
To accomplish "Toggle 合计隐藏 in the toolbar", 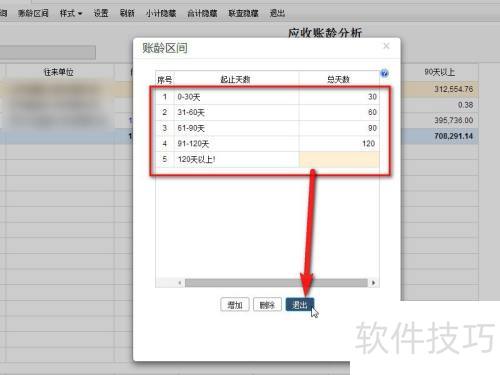I will (202, 13).
